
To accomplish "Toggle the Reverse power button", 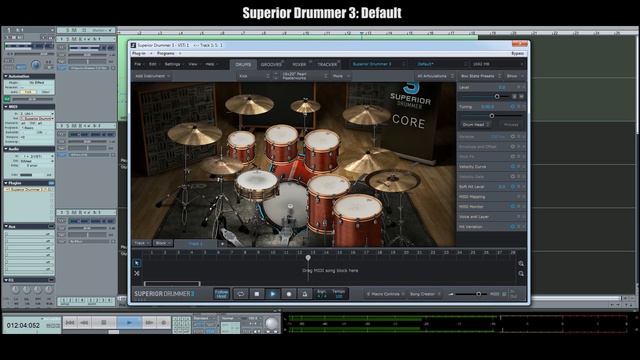I will [x=513, y=136].
